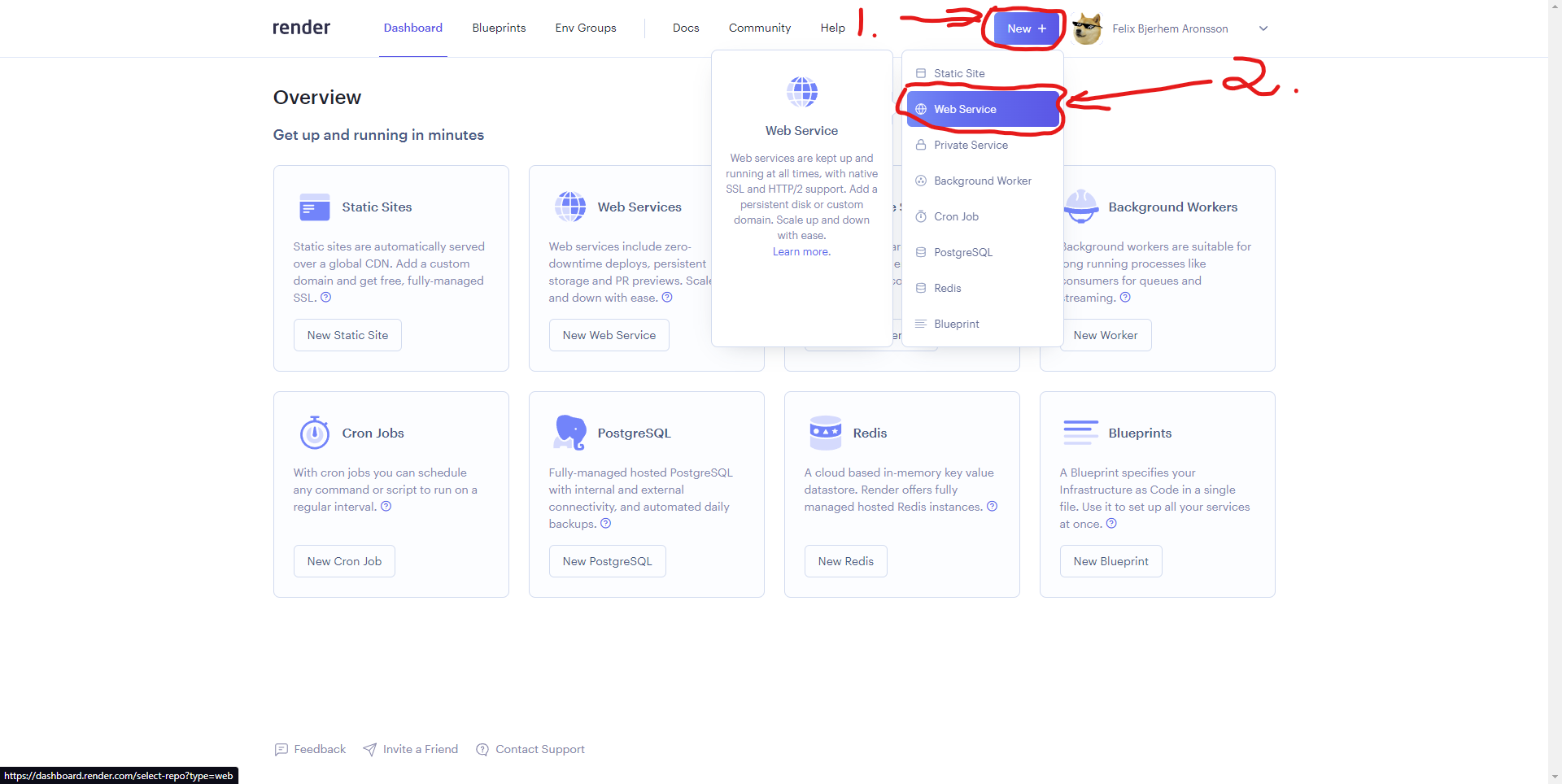Click Get up and running in minutes text

378,135
